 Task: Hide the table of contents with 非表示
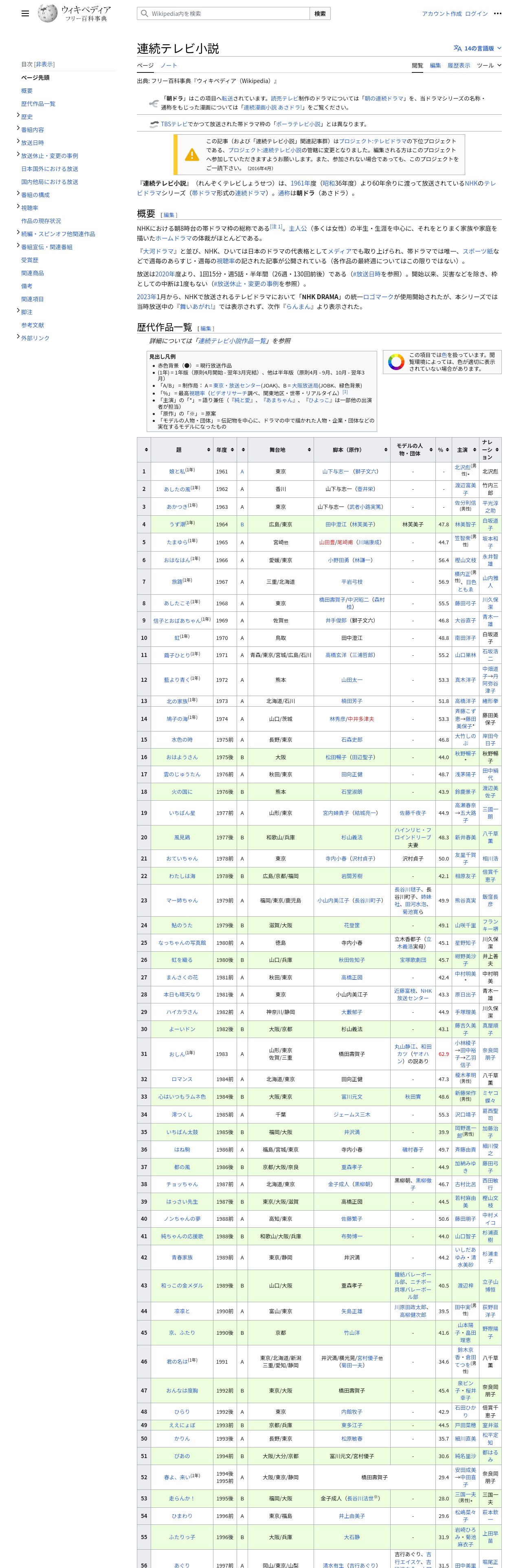tap(44, 64)
